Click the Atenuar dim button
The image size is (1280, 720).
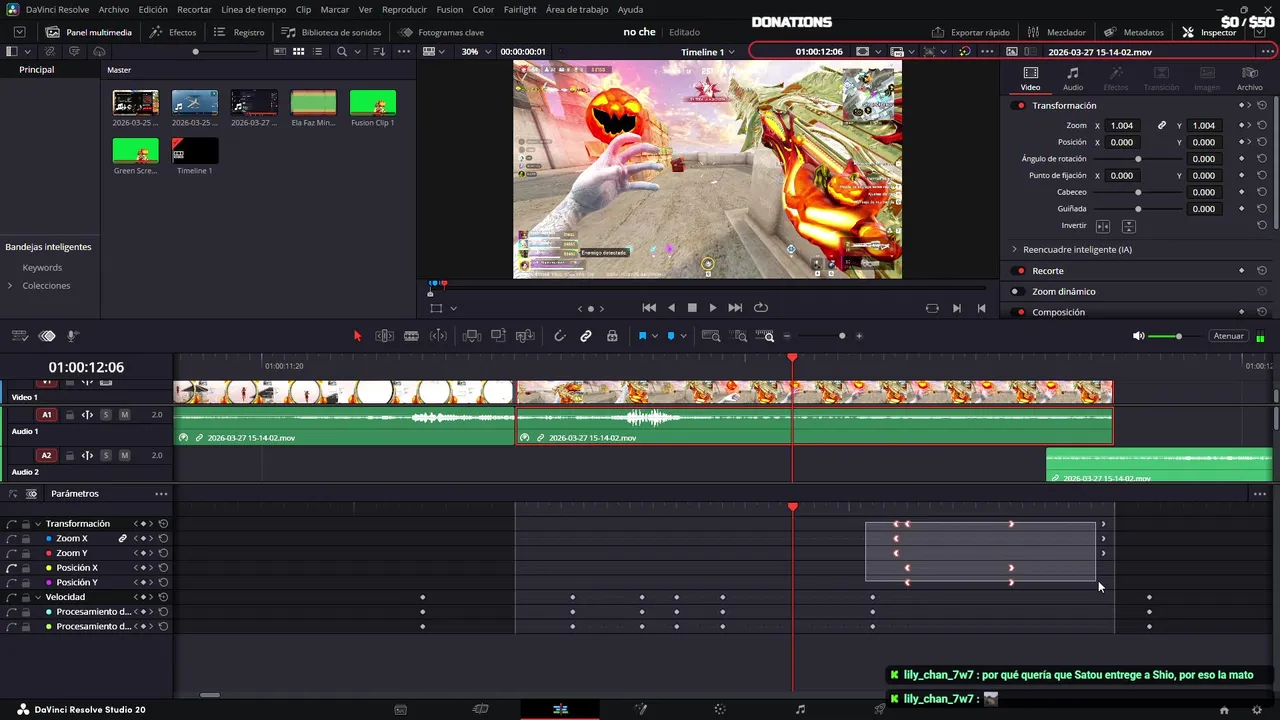point(1228,336)
